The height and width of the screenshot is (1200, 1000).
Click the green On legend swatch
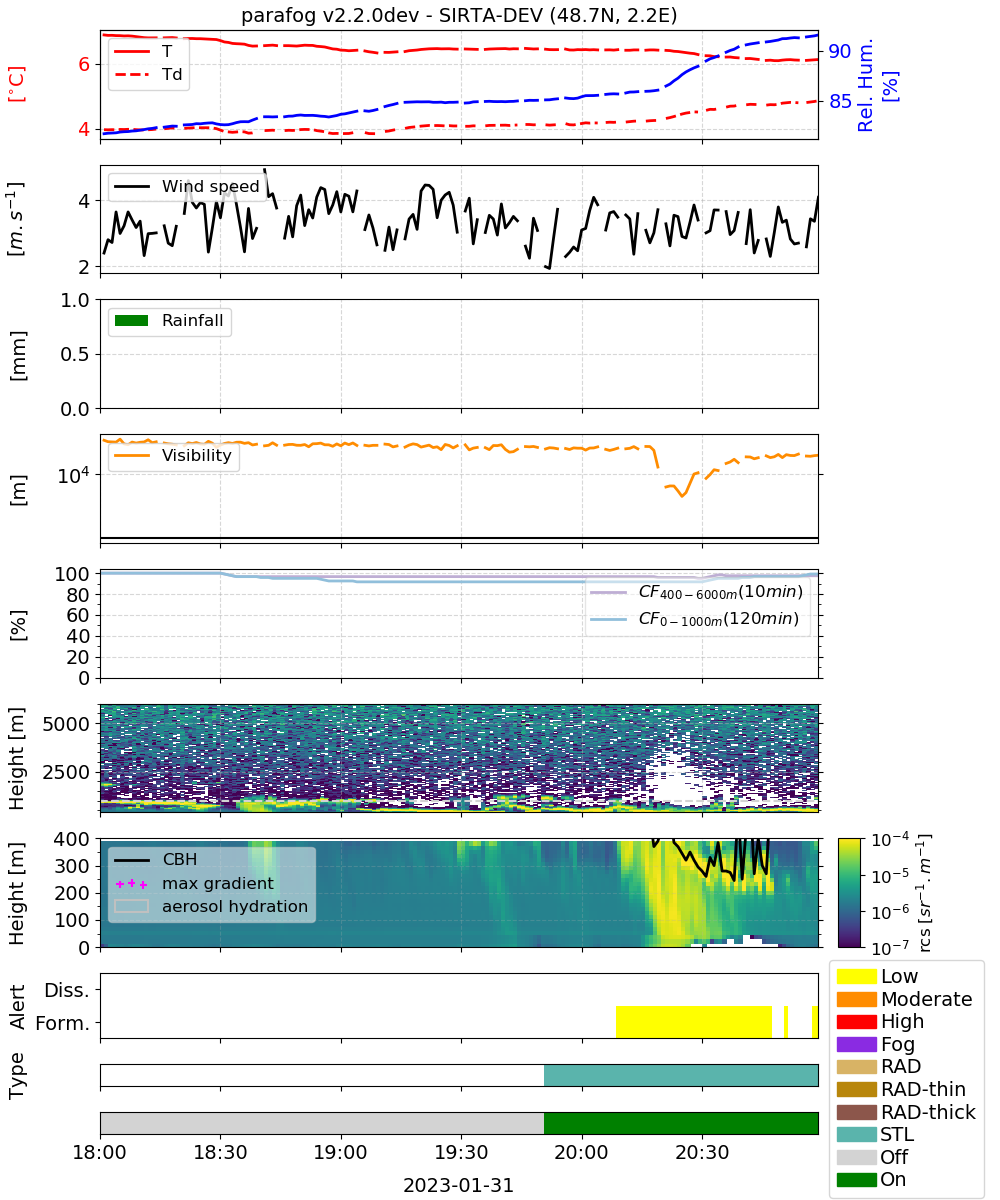856,1179
